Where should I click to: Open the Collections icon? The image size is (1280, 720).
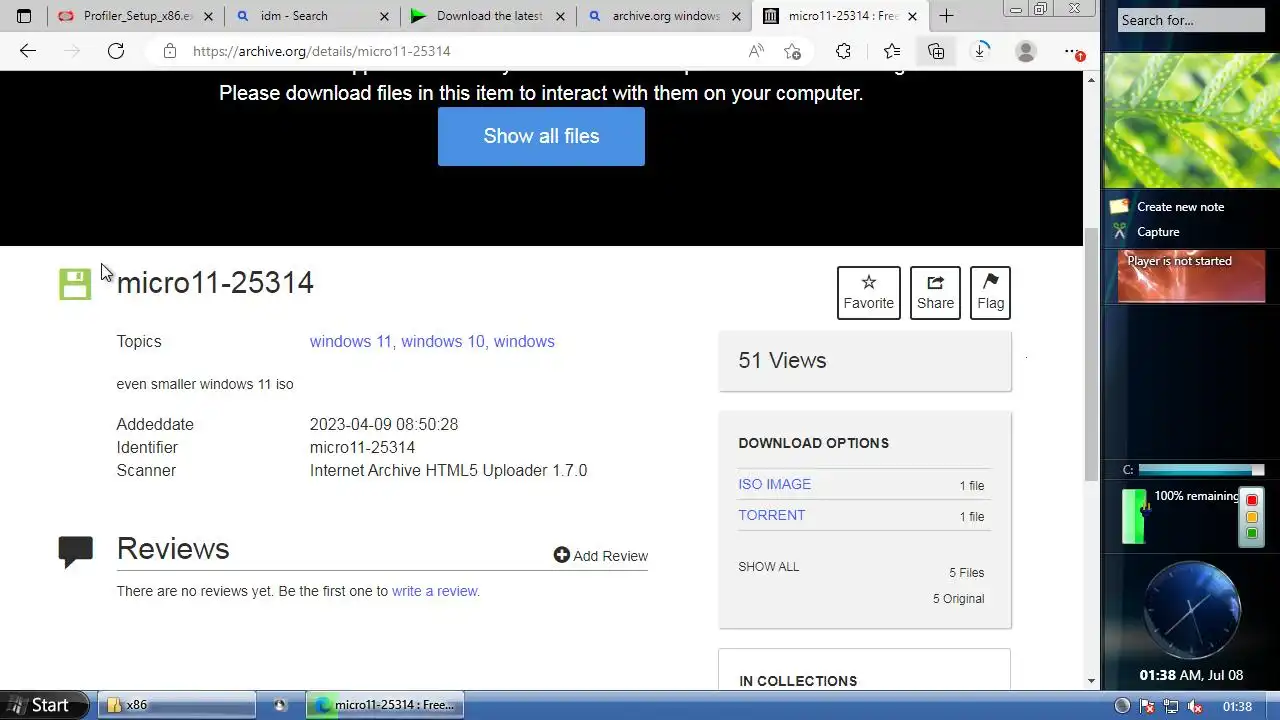(936, 51)
